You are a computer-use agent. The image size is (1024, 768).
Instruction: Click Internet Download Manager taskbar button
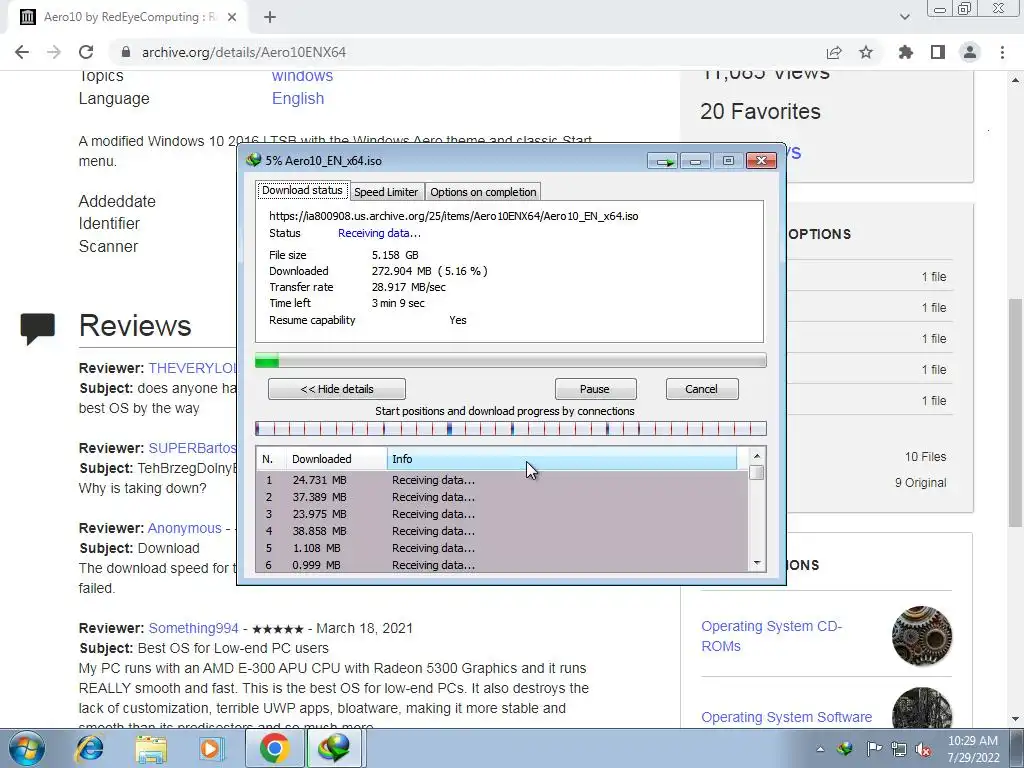pyautogui.click(x=334, y=748)
